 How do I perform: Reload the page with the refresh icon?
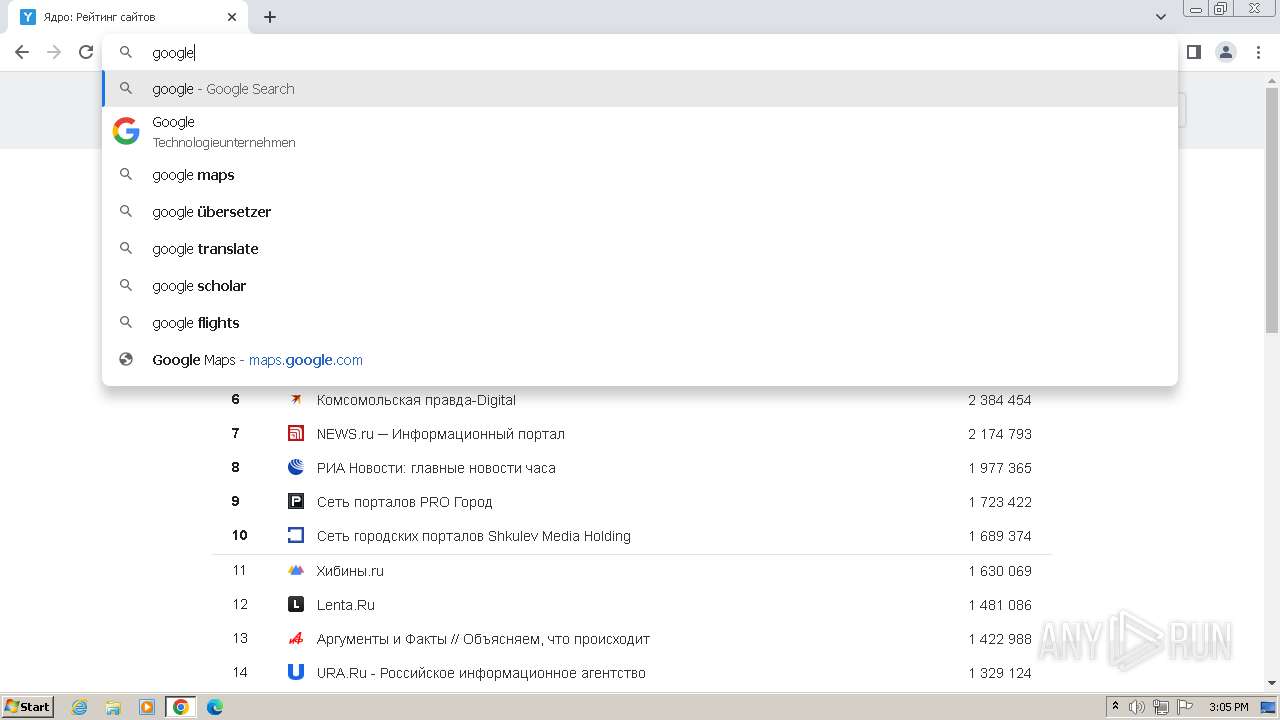click(x=86, y=52)
